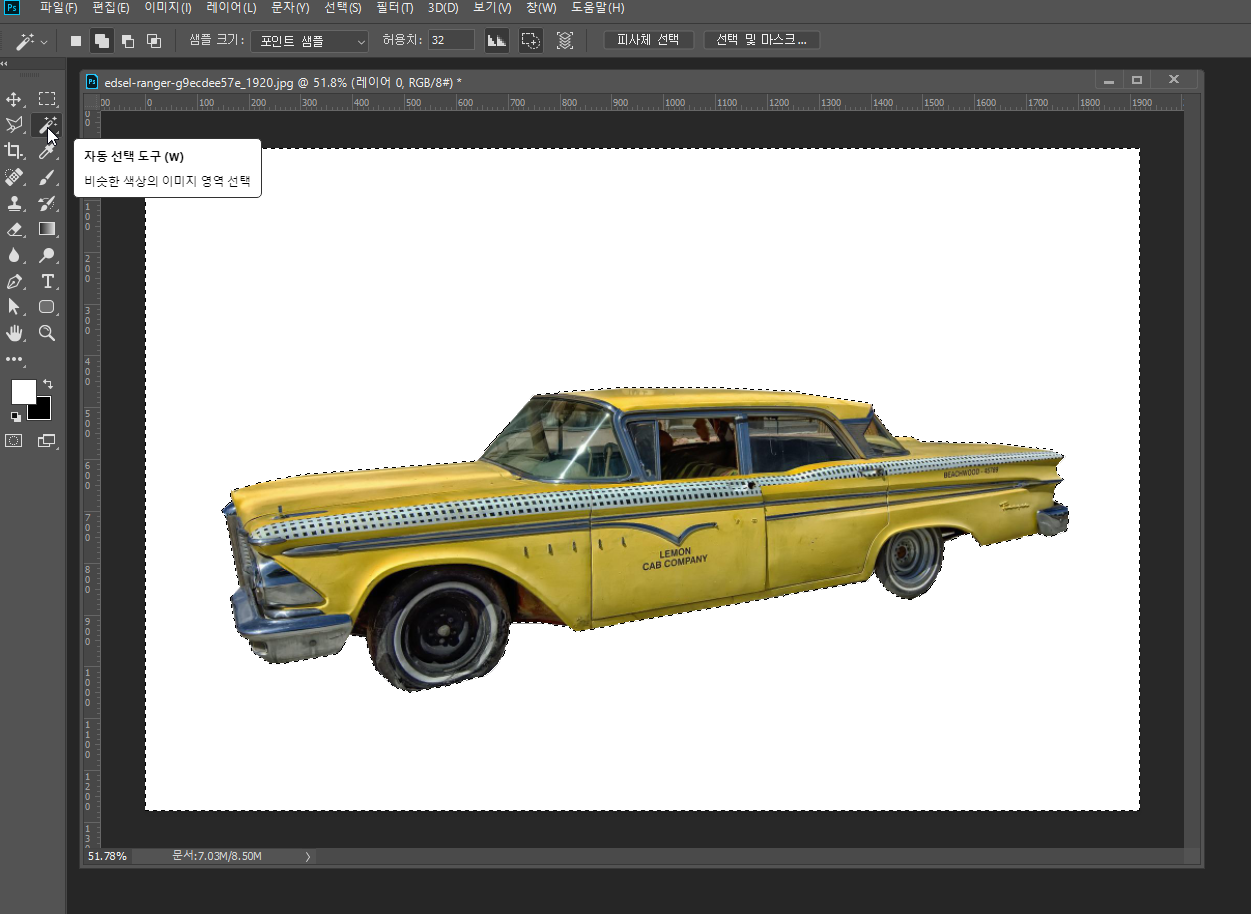Set selection mode to Subtract from selection

(x=128, y=41)
